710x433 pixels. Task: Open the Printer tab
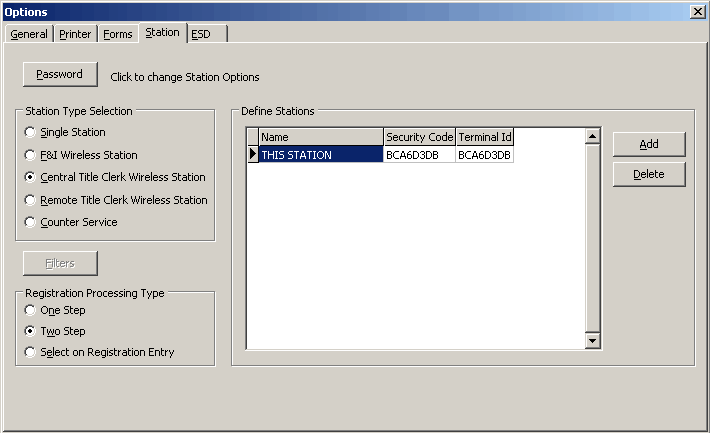coord(75,34)
